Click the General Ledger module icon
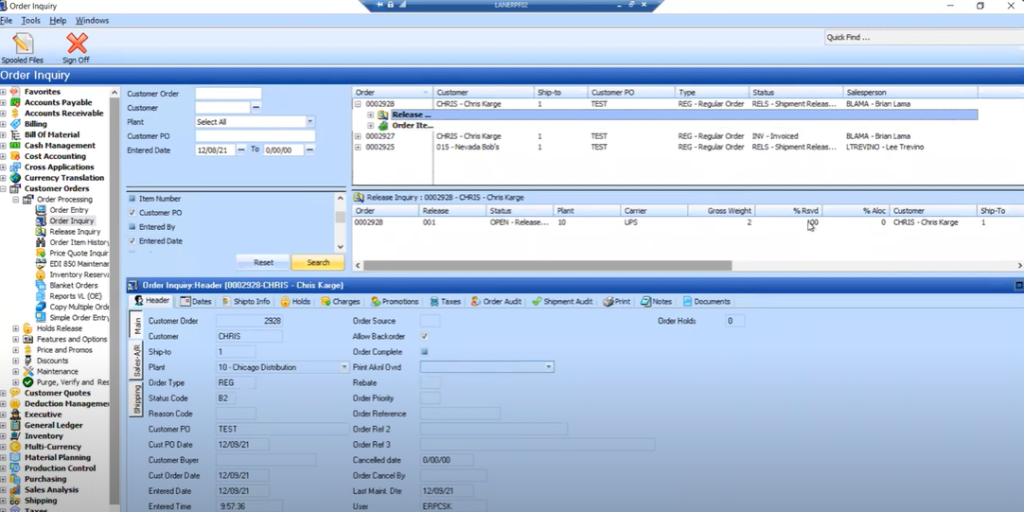 (x=15, y=425)
